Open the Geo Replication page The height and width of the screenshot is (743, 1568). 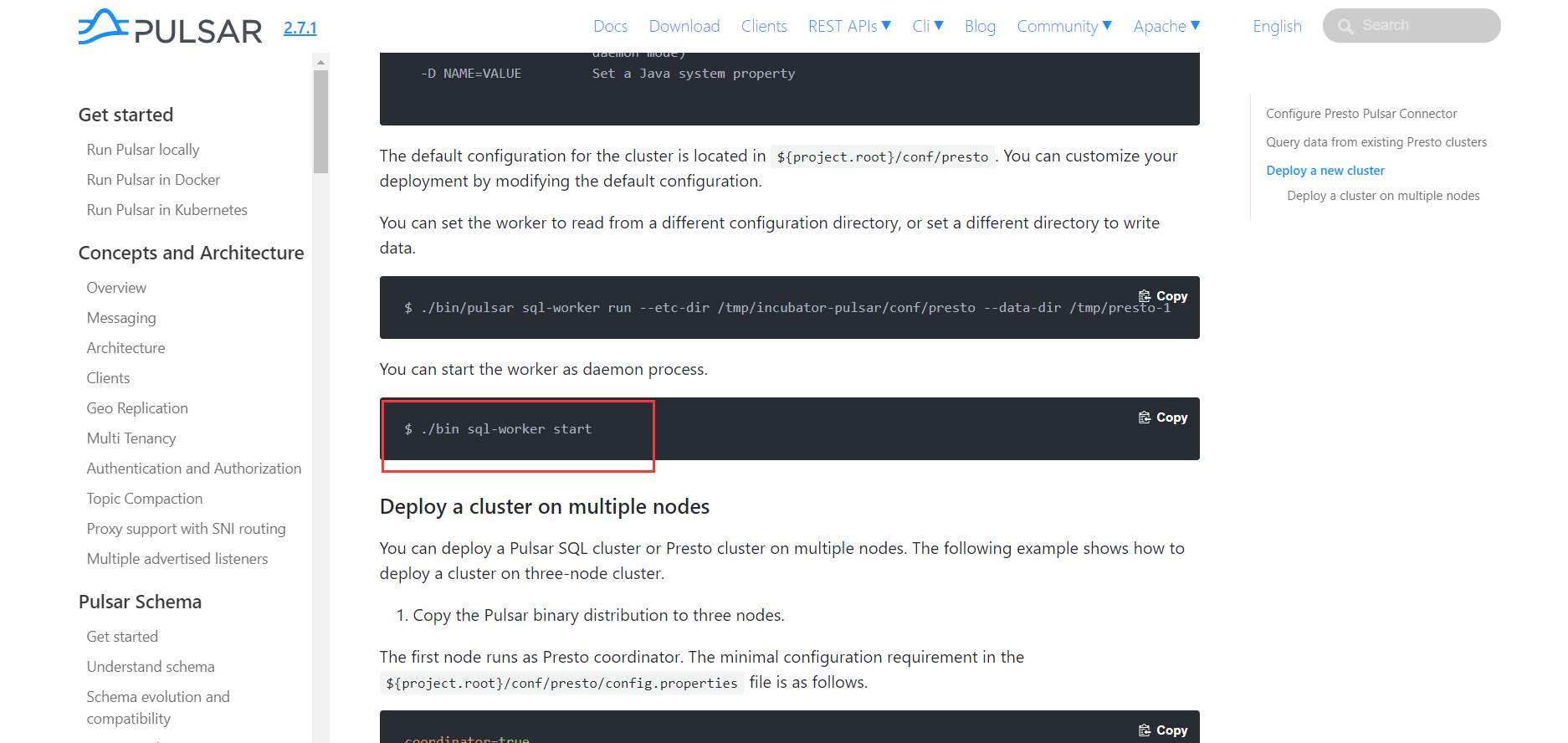point(137,408)
